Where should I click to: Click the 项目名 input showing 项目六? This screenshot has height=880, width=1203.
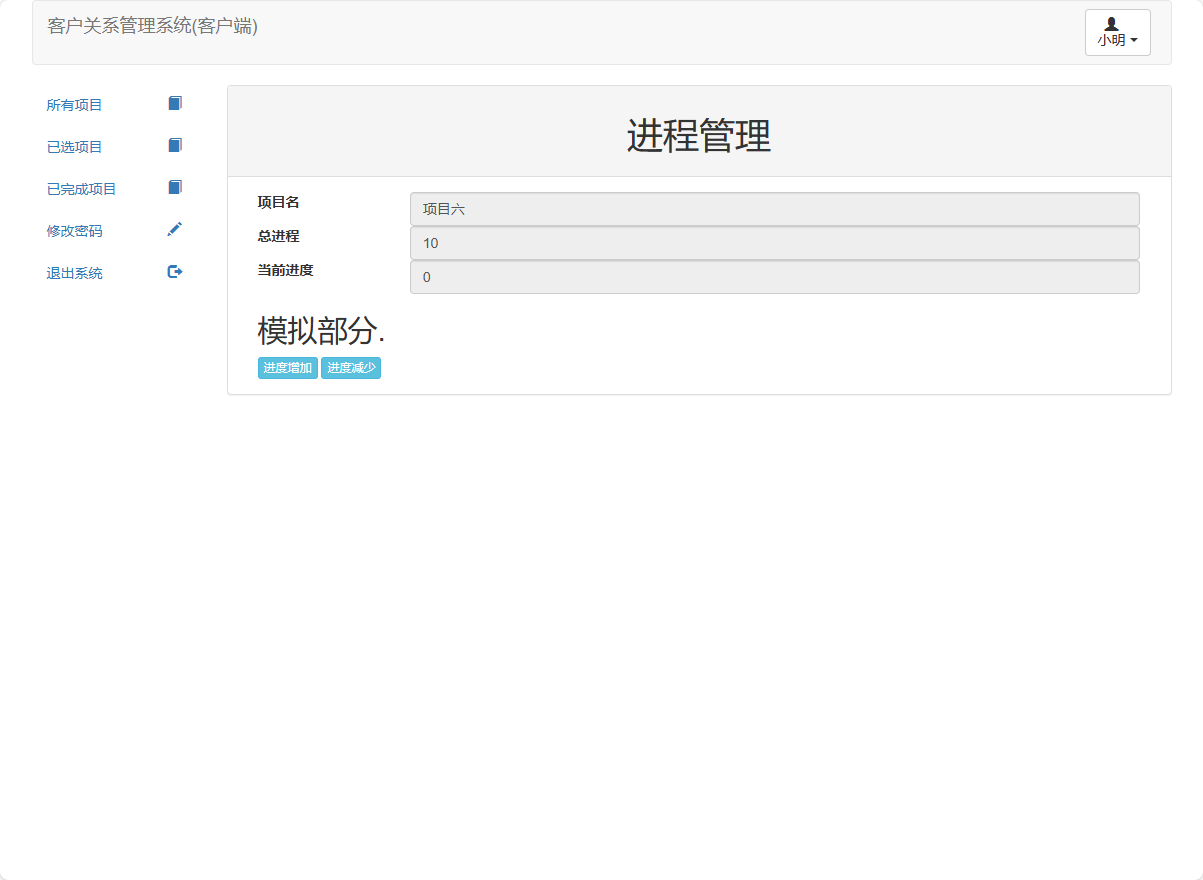[774, 209]
